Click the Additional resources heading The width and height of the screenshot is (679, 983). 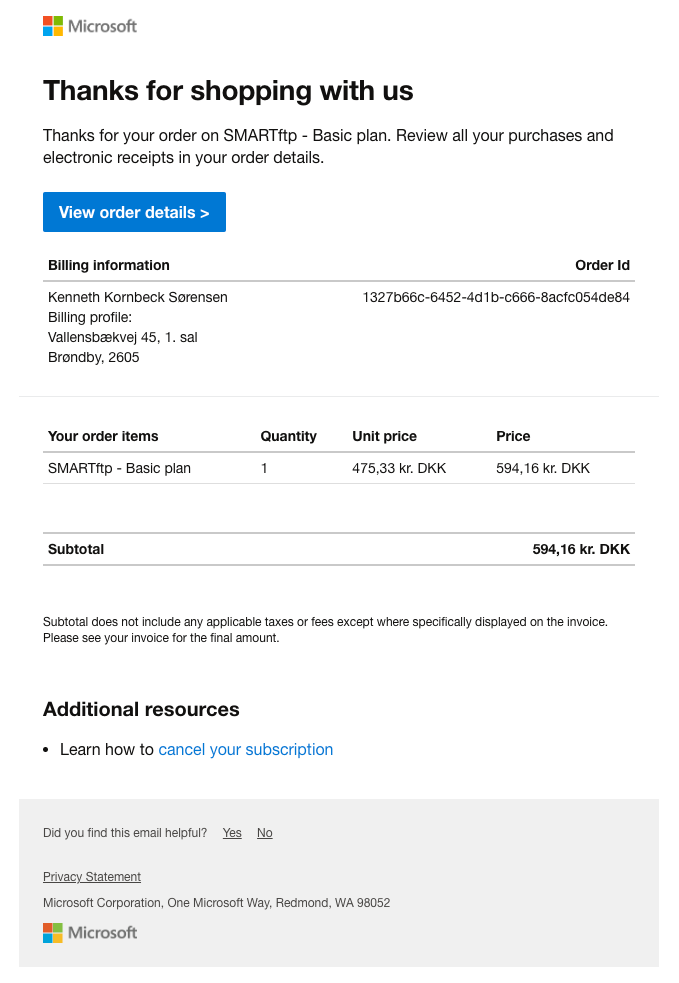coord(141,709)
